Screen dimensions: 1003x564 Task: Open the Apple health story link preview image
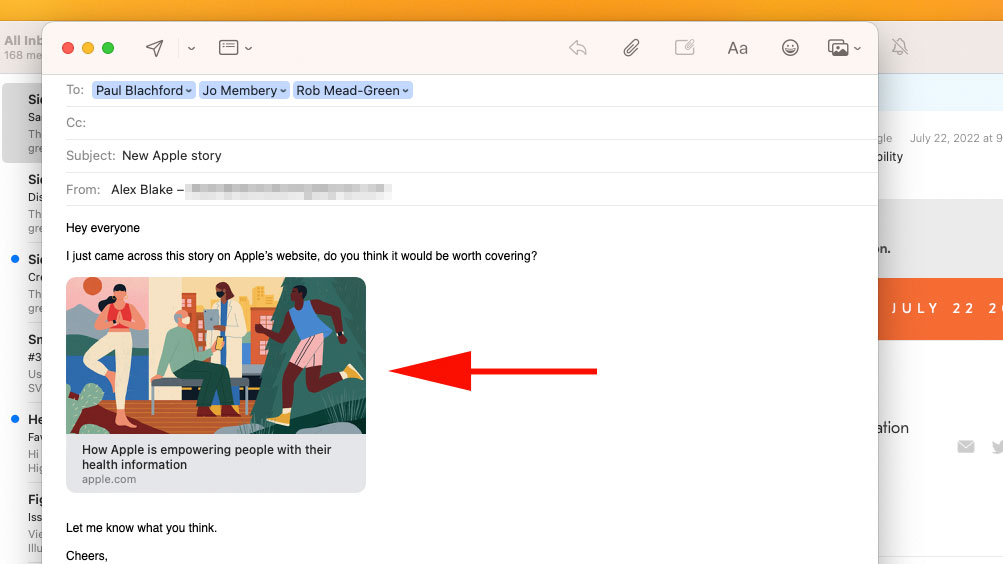pyautogui.click(x=216, y=356)
